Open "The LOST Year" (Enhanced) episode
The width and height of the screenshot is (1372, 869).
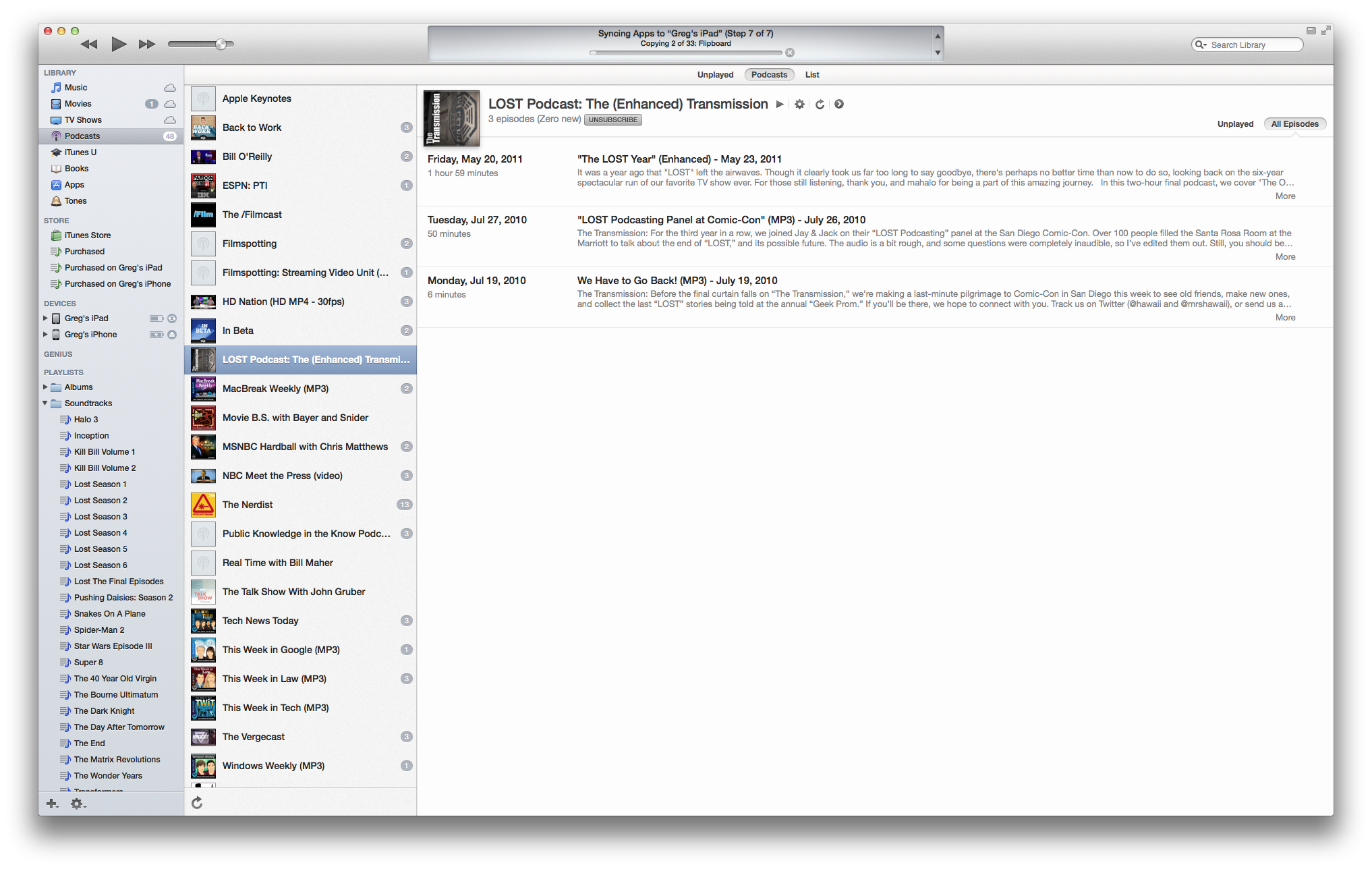(x=679, y=159)
